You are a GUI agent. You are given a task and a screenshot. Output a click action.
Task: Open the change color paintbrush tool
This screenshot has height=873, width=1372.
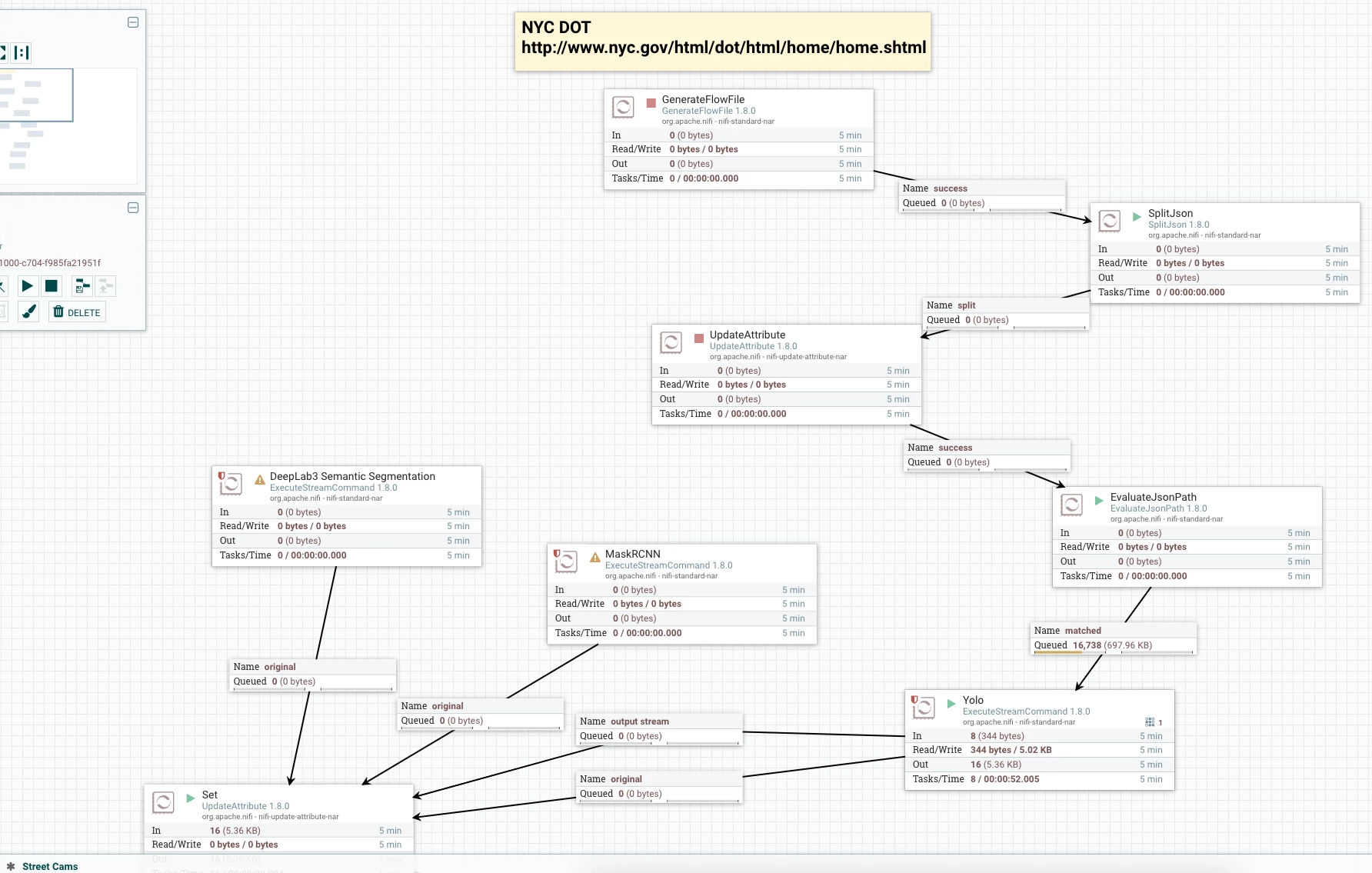[28, 312]
